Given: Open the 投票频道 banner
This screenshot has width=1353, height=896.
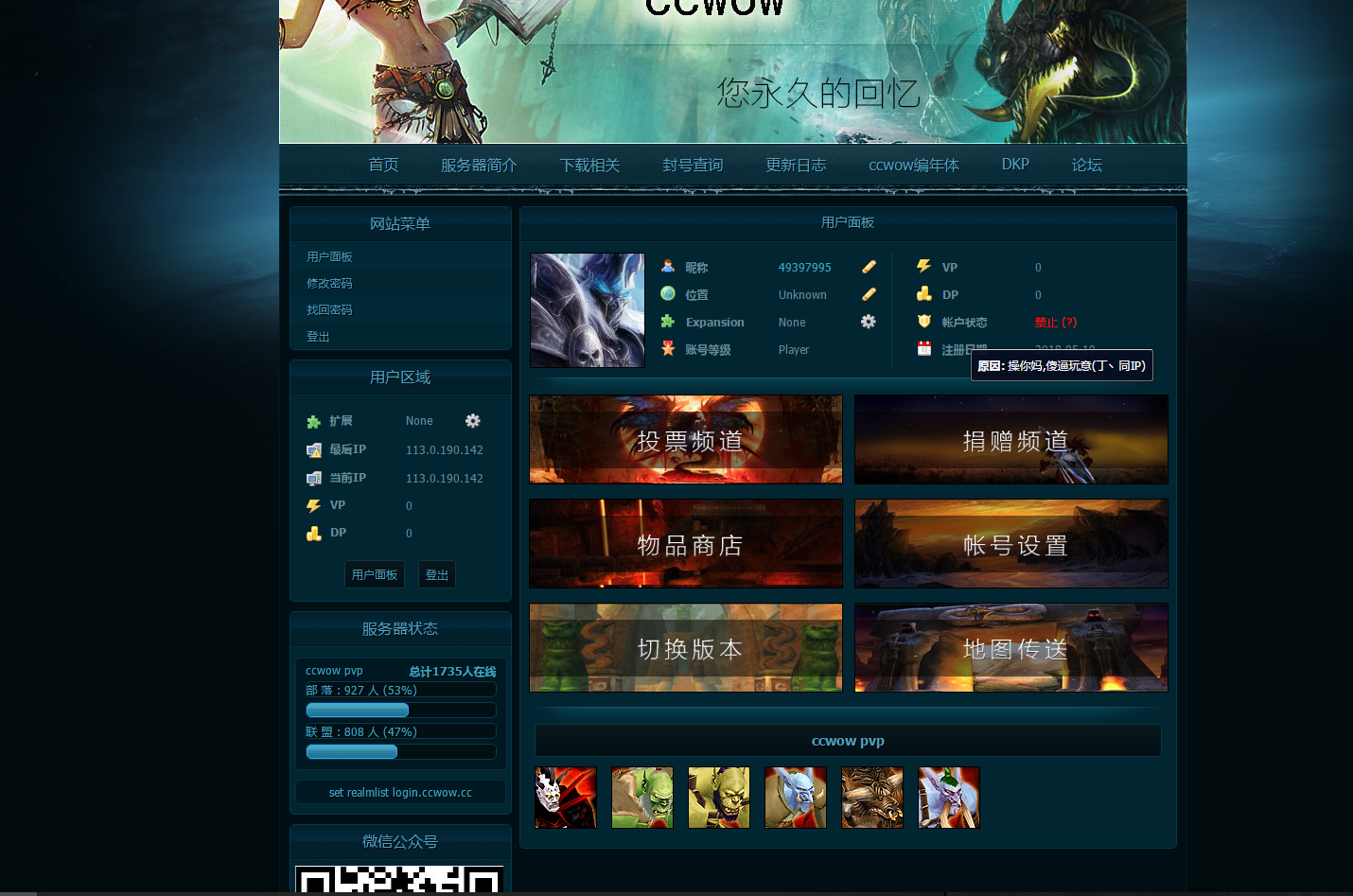Looking at the screenshot, I should click(x=686, y=440).
